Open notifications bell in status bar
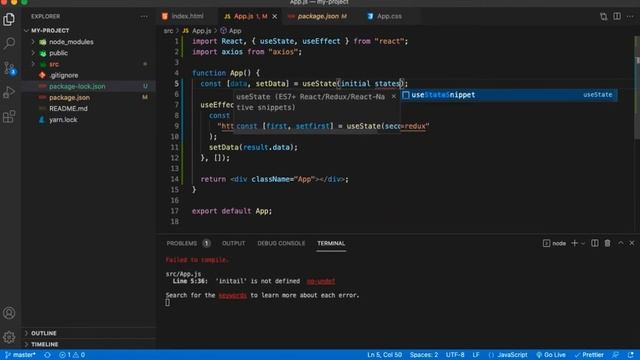The width and height of the screenshot is (640, 360). click(x=631, y=355)
